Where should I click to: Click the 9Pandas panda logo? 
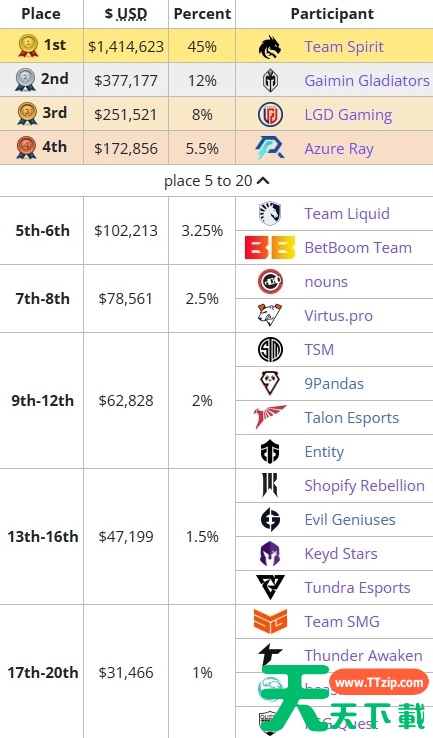tap(270, 383)
